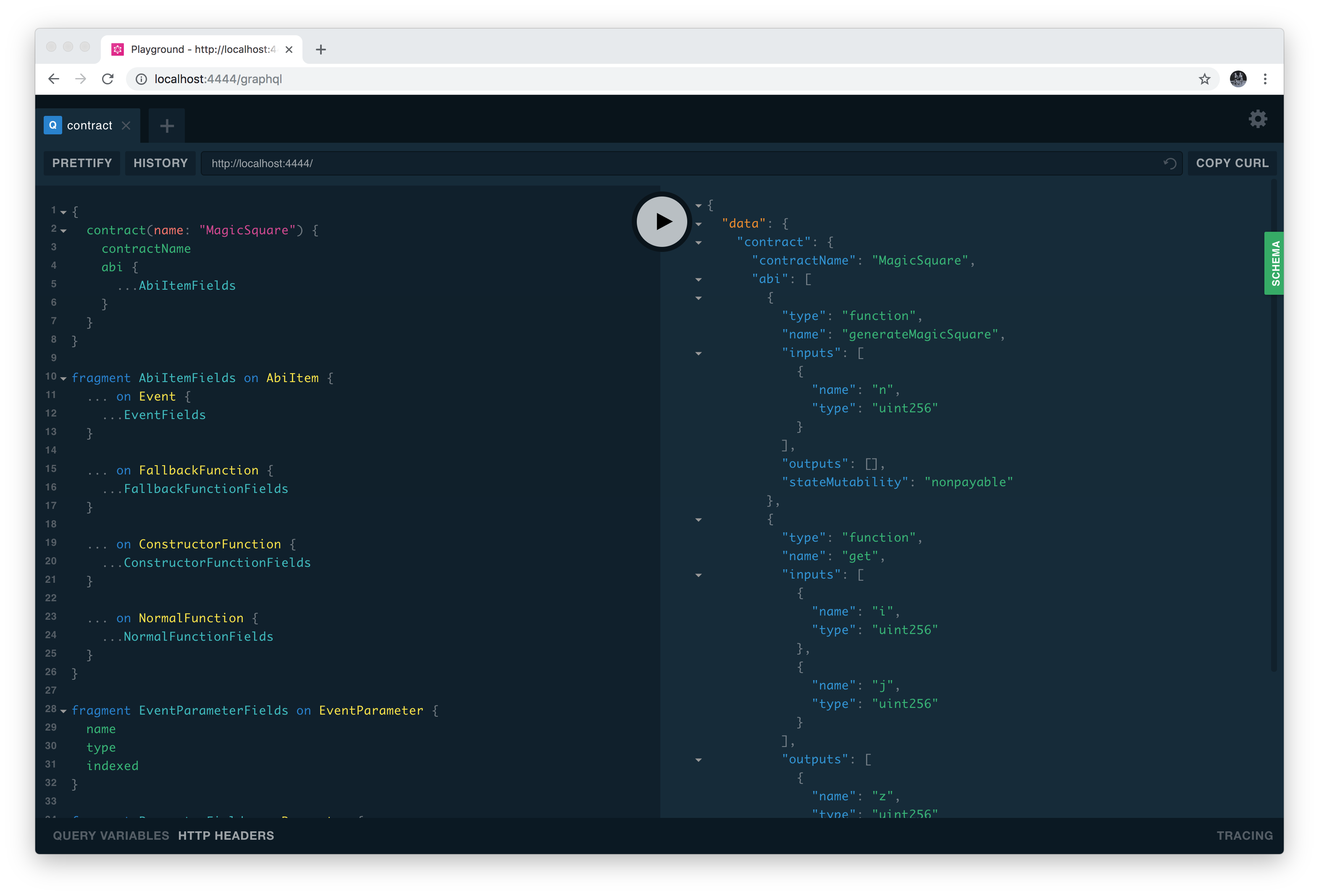The image size is (1319, 896).
Task: Close the contract tab
Action: 126,126
